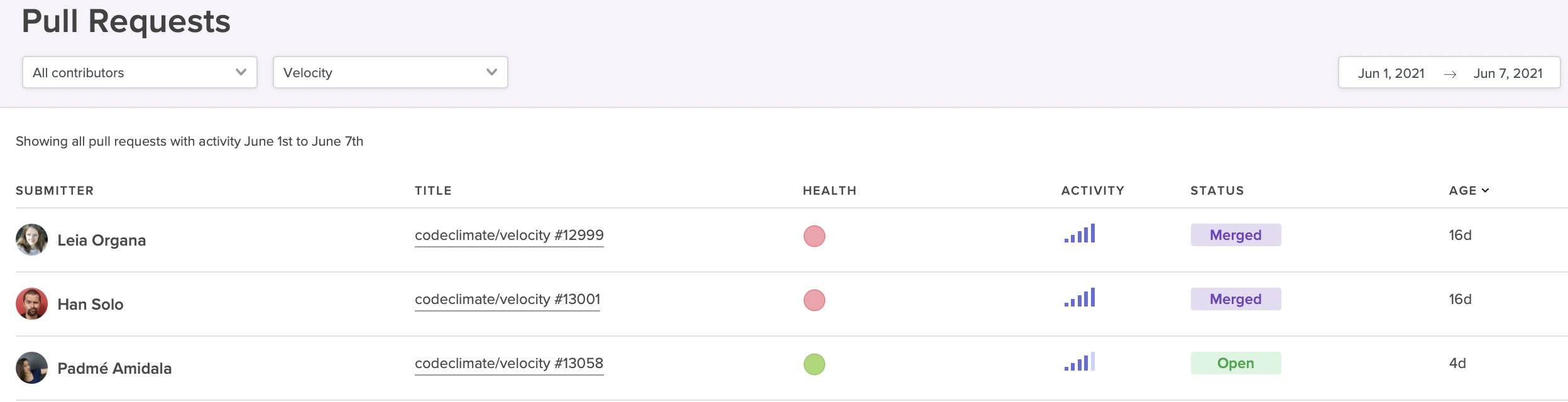
Task: Select the Submitter column header
Action: (55, 190)
